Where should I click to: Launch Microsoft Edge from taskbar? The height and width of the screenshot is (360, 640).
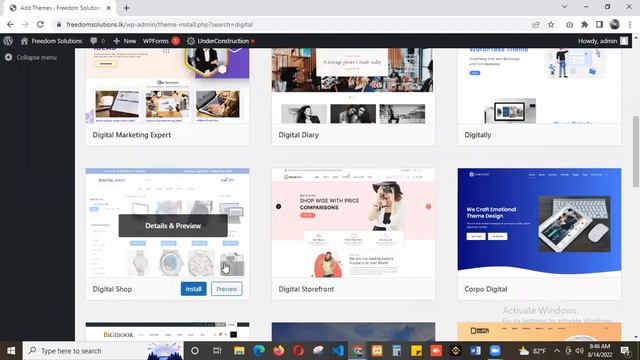point(259,351)
